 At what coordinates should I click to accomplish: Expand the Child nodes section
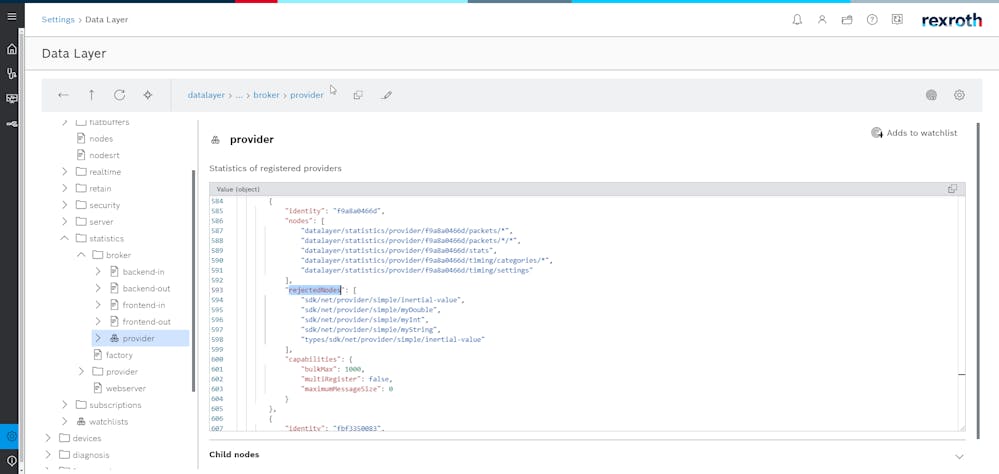[959, 455]
